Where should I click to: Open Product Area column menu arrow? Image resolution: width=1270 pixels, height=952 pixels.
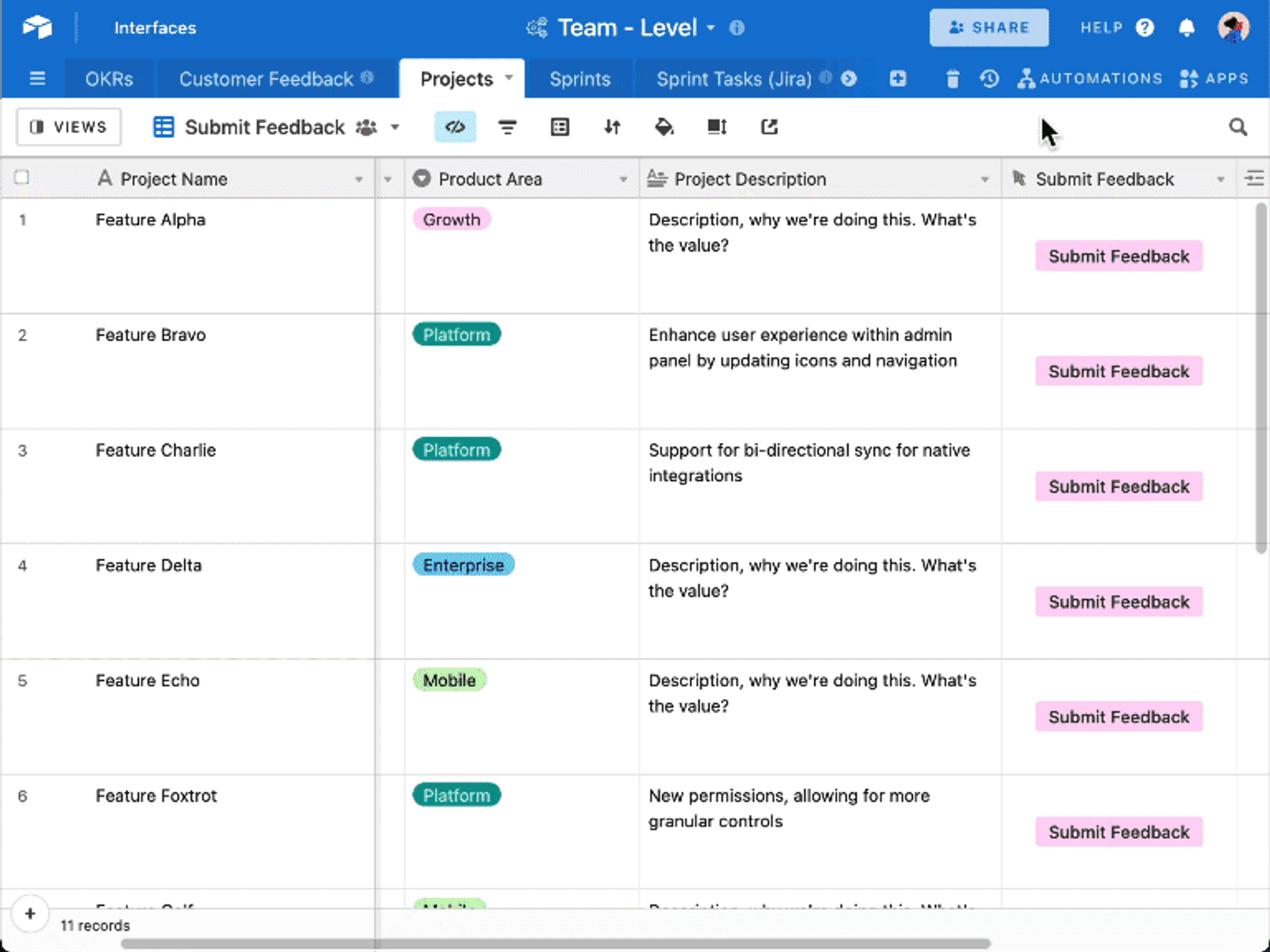[623, 179]
